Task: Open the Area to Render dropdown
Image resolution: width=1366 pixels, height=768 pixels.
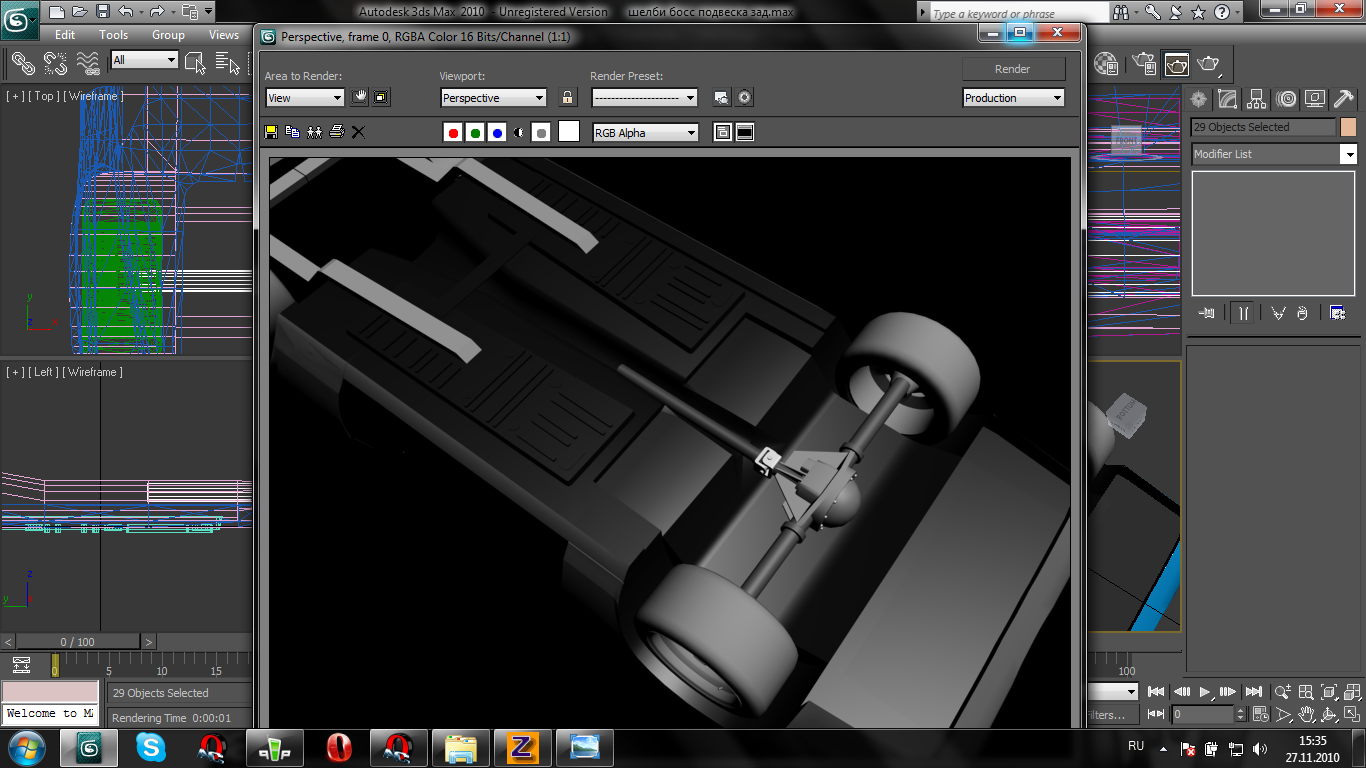Action: (x=305, y=98)
